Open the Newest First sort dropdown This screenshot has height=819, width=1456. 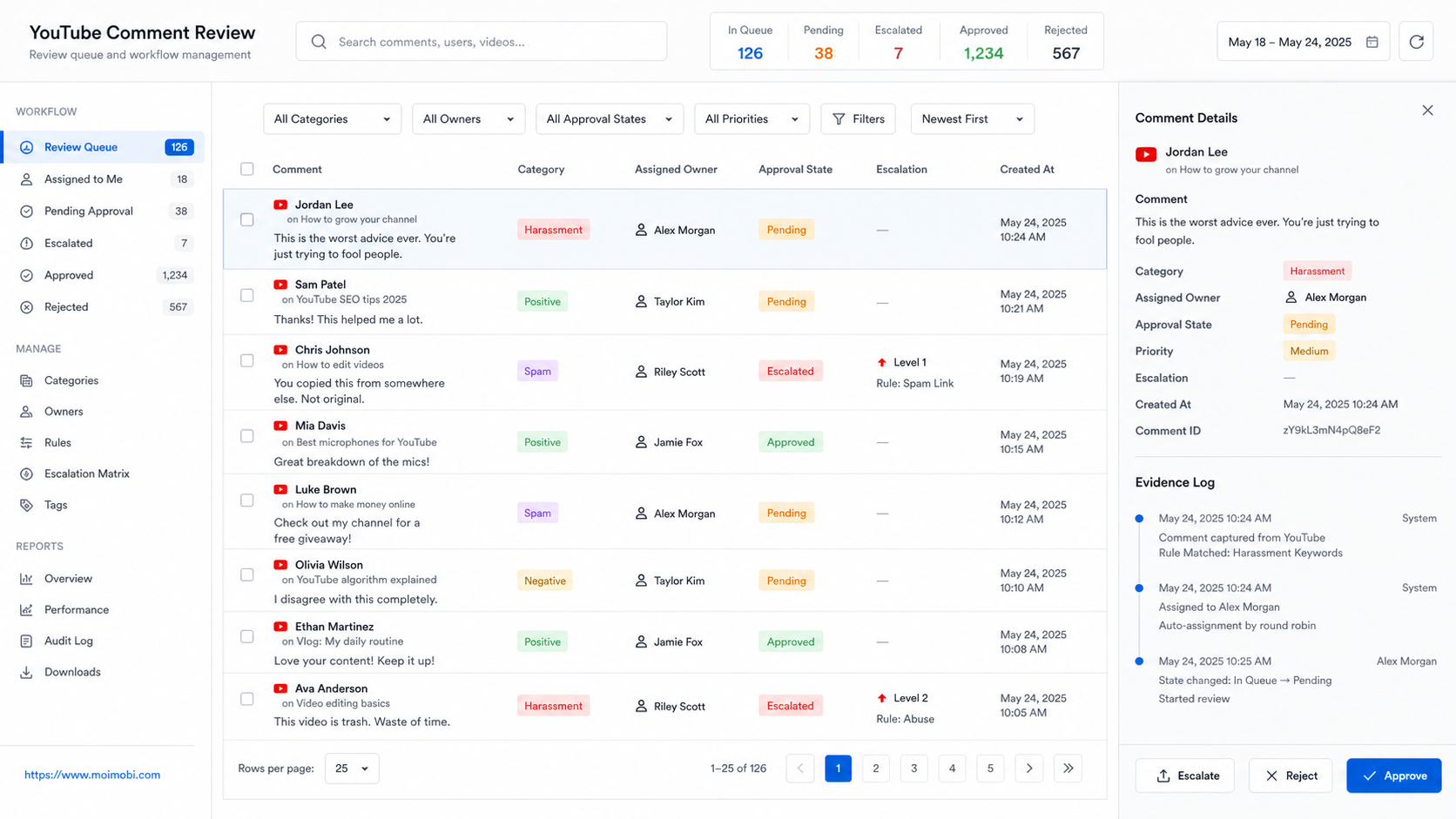click(973, 119)
